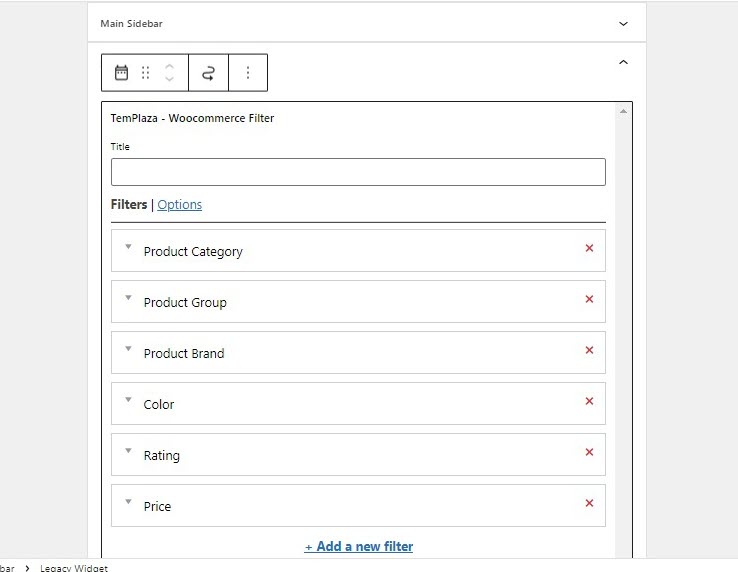Click the Legacy Widget calendar block icon
The height and width of the screenshot is (572, 738).
121,73
